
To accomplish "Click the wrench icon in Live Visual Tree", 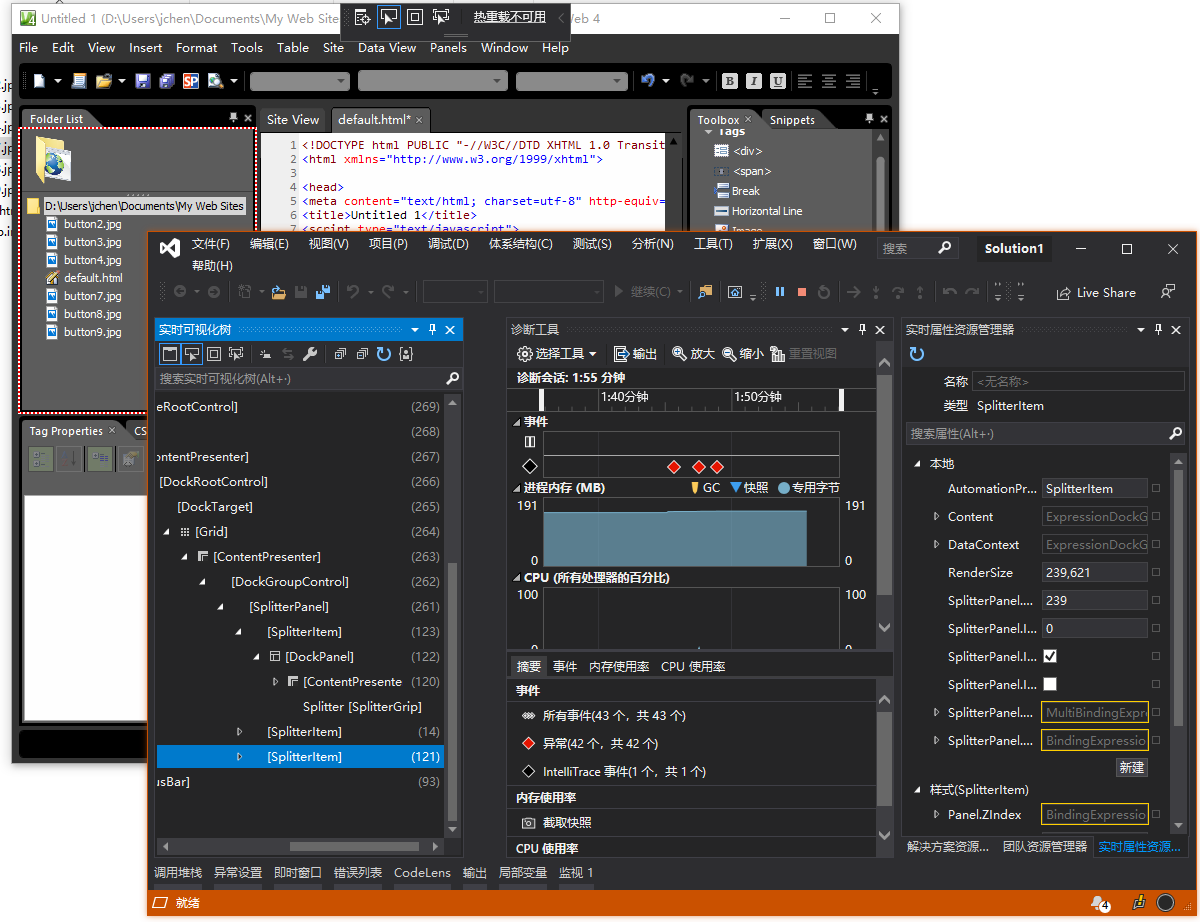I will point(309,354).
